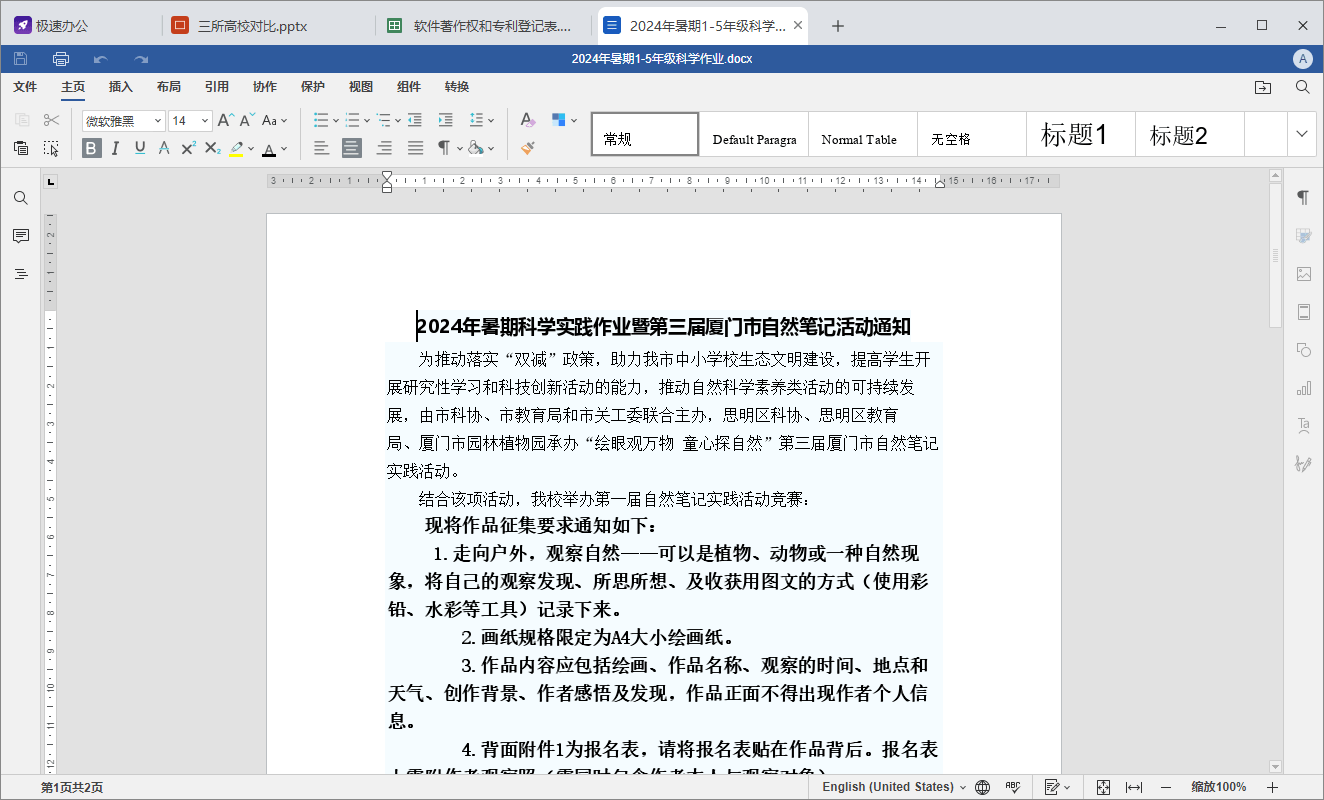Increase paragraph indent
This screenshot has width=1324, height=800.
[446, 120]
